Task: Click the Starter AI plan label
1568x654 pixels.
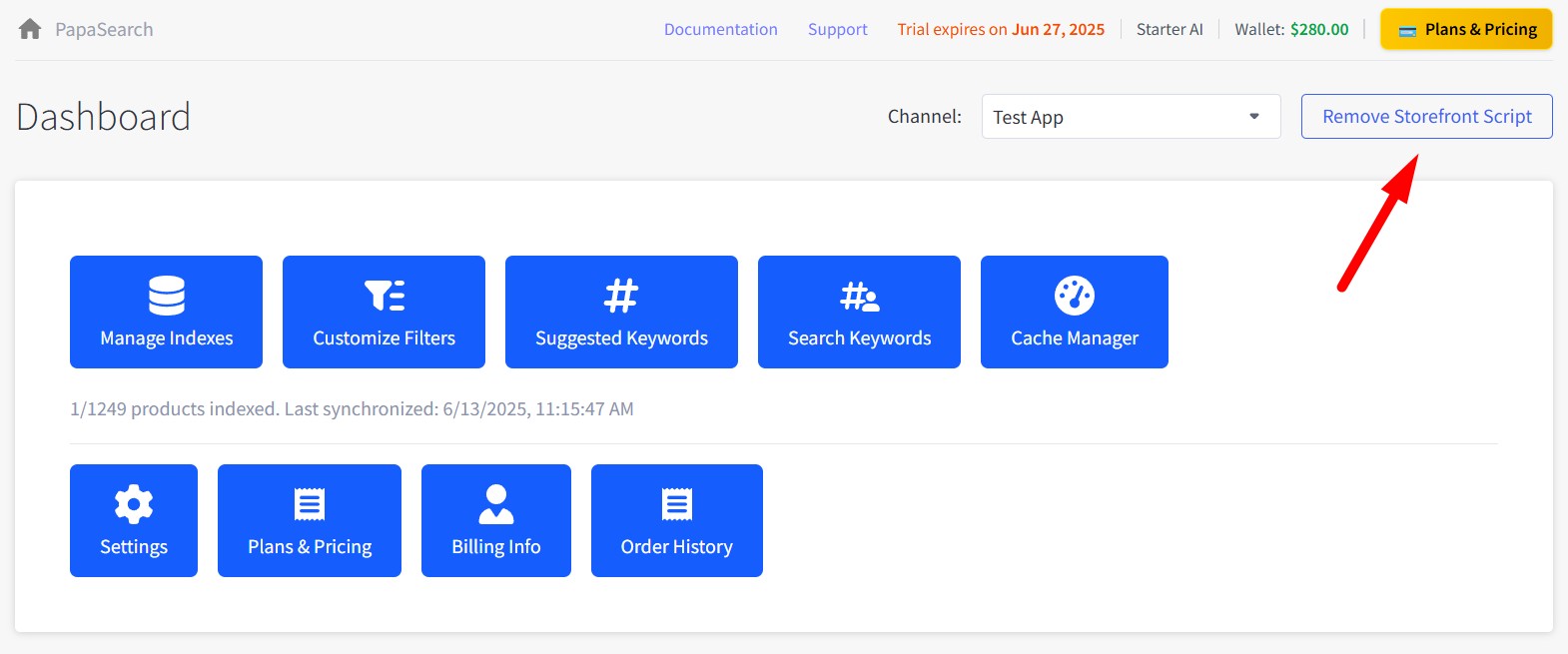Action: pos(1170,30)
